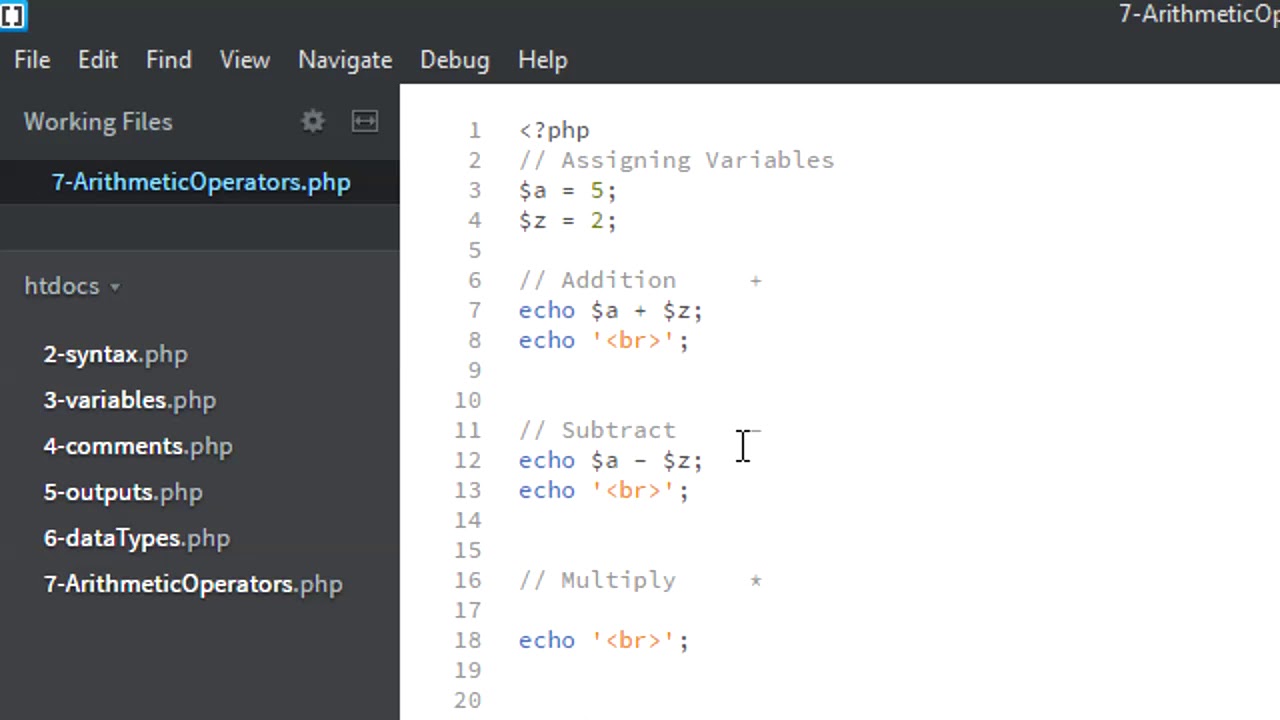Click line number 20 in the gutter
1280x720 pixels.
468,701
